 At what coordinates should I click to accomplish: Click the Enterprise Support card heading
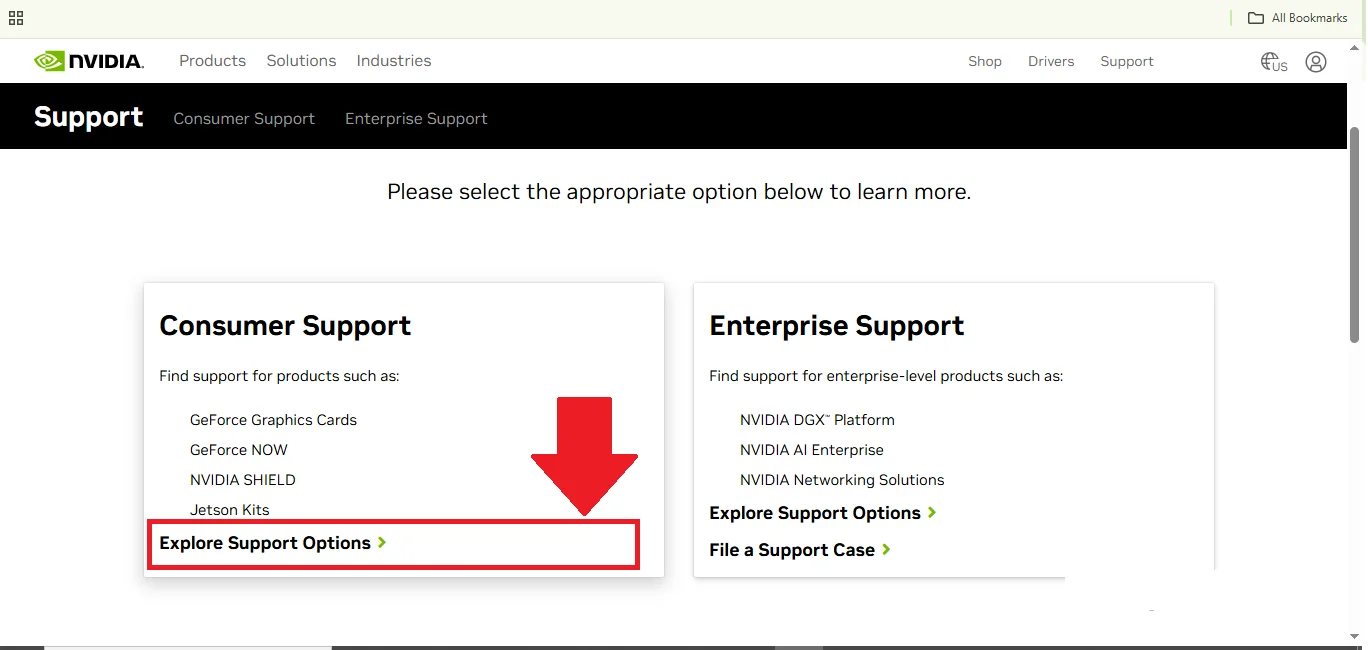pyautogui.click(x=837, y=326)
